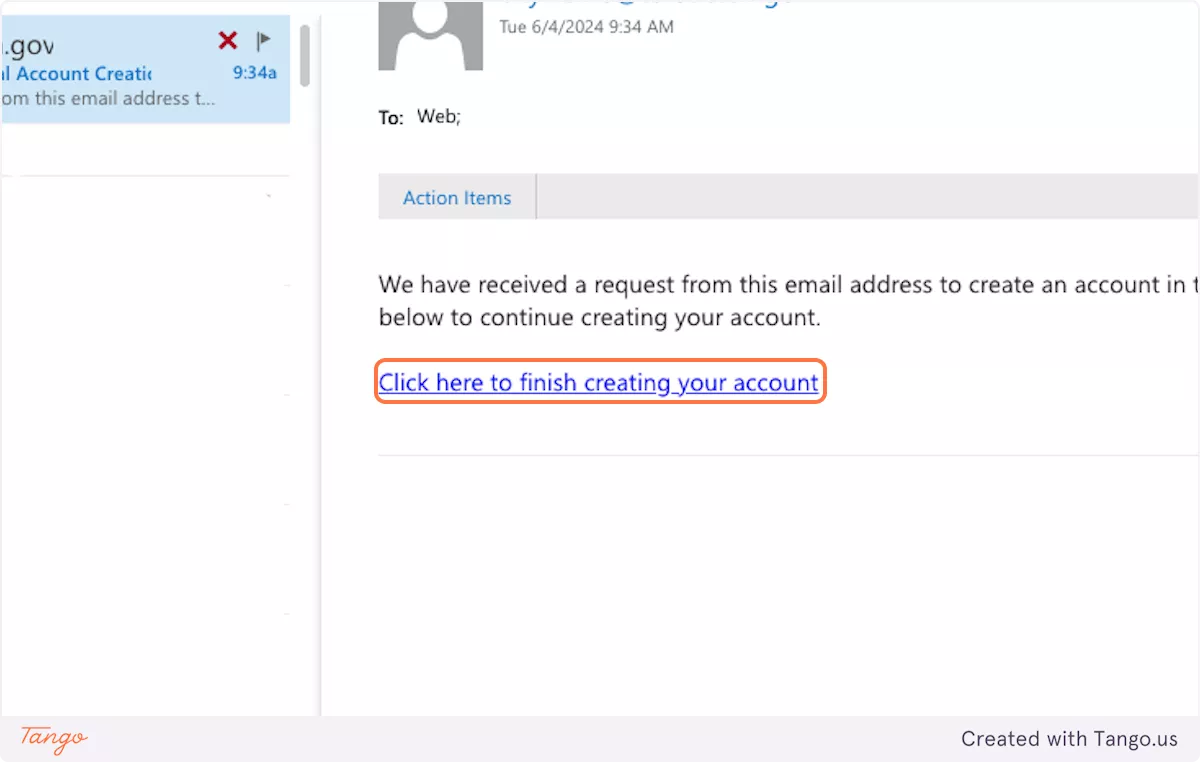Screen dimensions: 1200x762
Task: Click the To: label in the header
Action: 391,118
